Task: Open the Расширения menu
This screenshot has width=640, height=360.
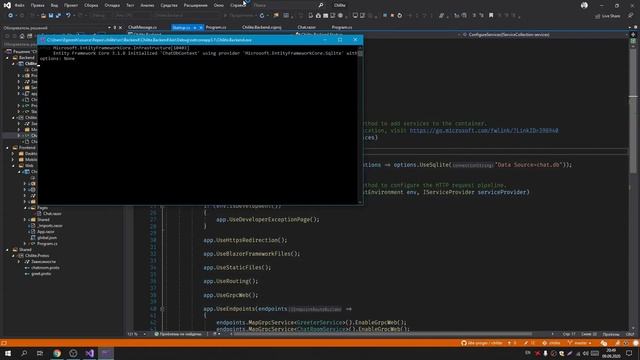Action: (196, 5)
